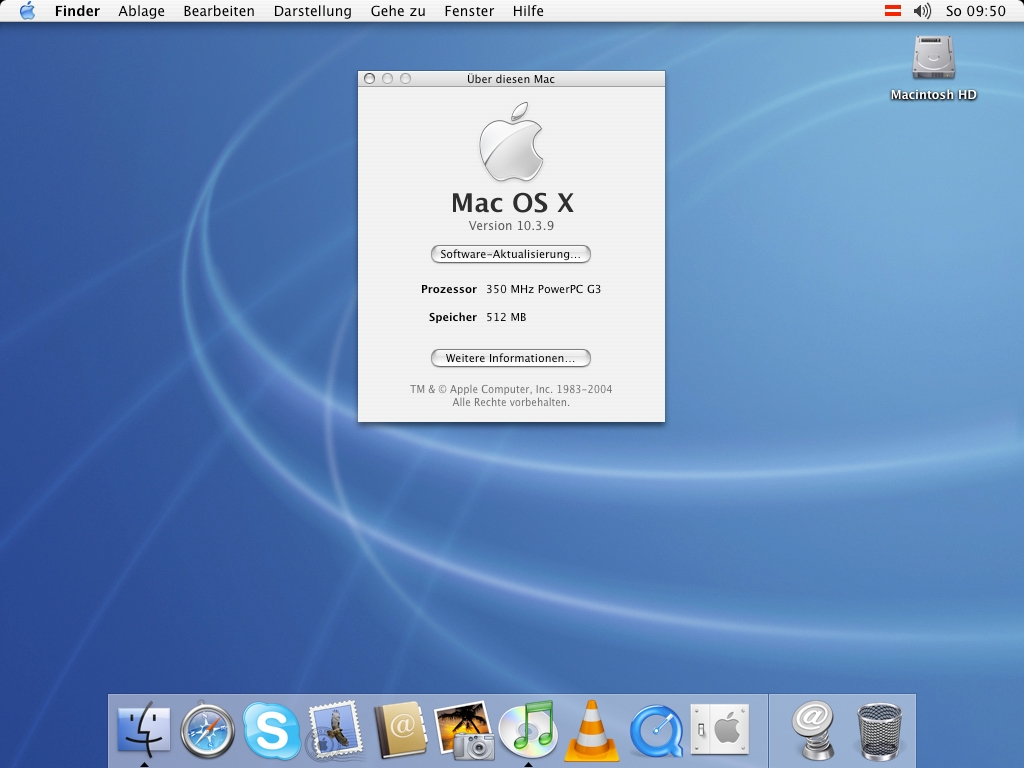Click the Software-Aktualisierung button
The height and width of the screenshot is (768, 1024).
(x=510, y=254)
